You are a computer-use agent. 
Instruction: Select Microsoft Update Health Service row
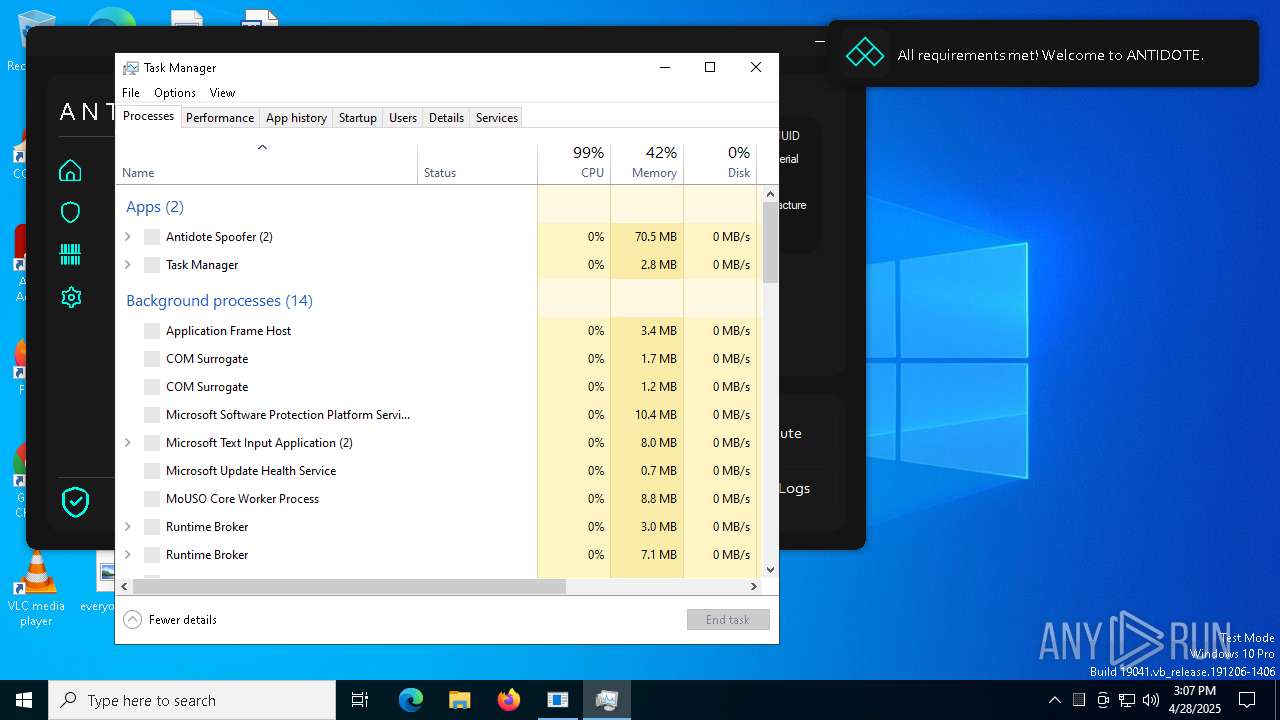tap(437, 471)
